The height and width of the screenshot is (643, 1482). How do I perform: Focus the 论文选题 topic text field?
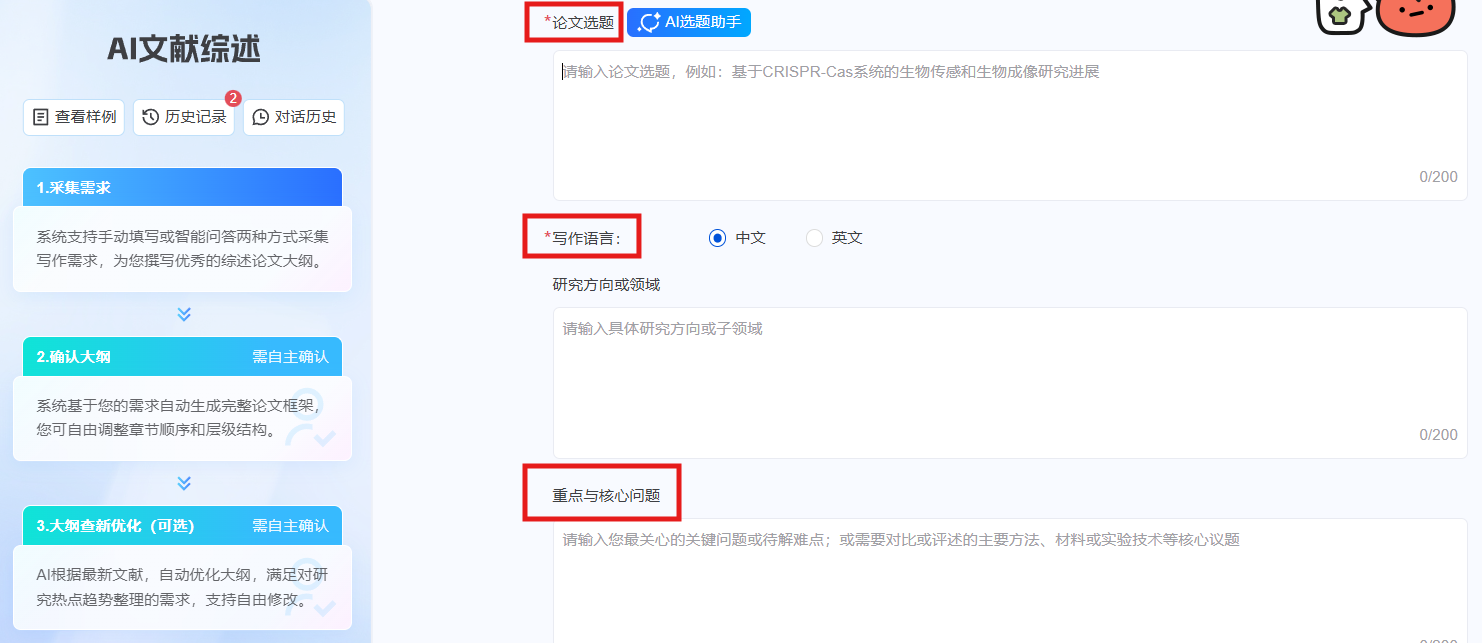coord(1010,125)
